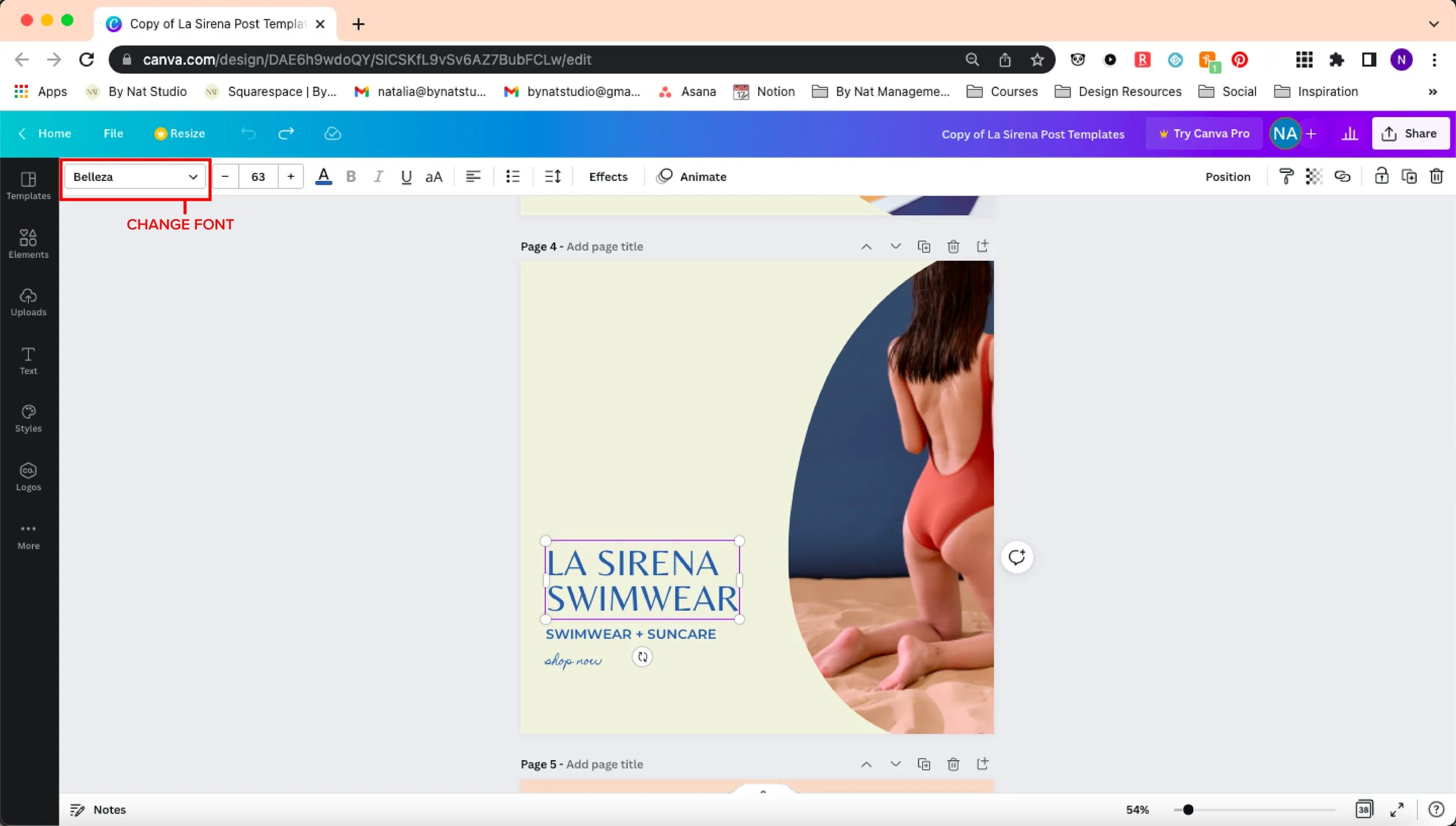Click Try Canva Pro button
Image resolution: width=1456 pixels, height=826 pixels.
[x=1203, y=133]
